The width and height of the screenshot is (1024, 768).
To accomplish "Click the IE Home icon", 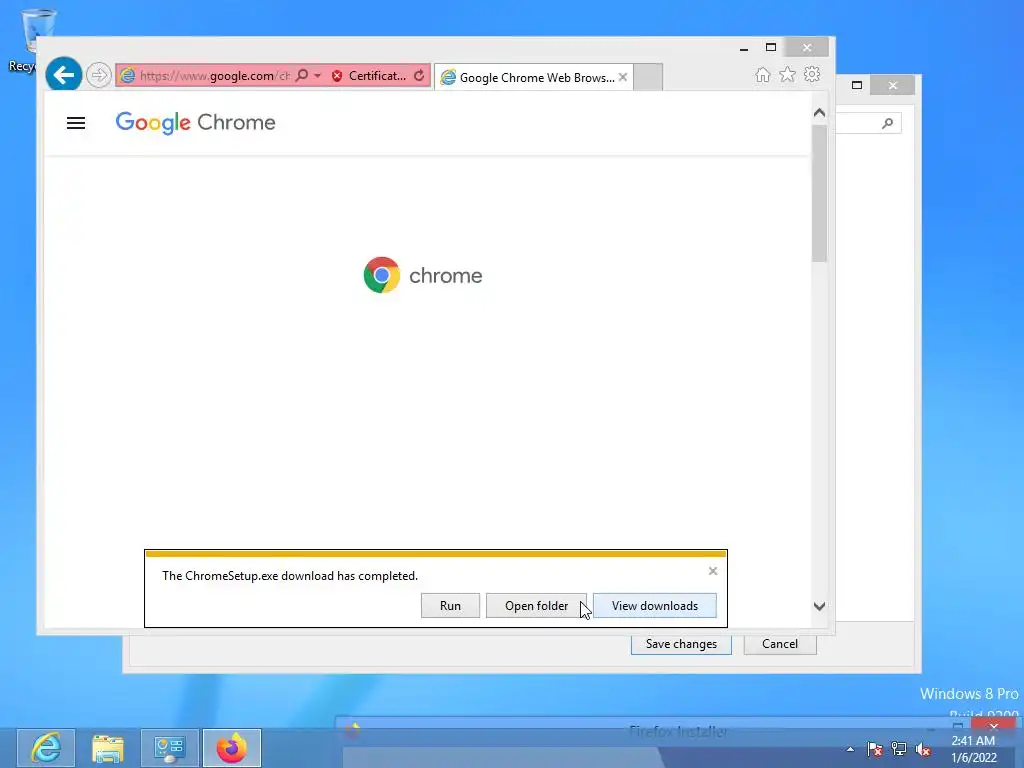I will [x=762, y=74].
